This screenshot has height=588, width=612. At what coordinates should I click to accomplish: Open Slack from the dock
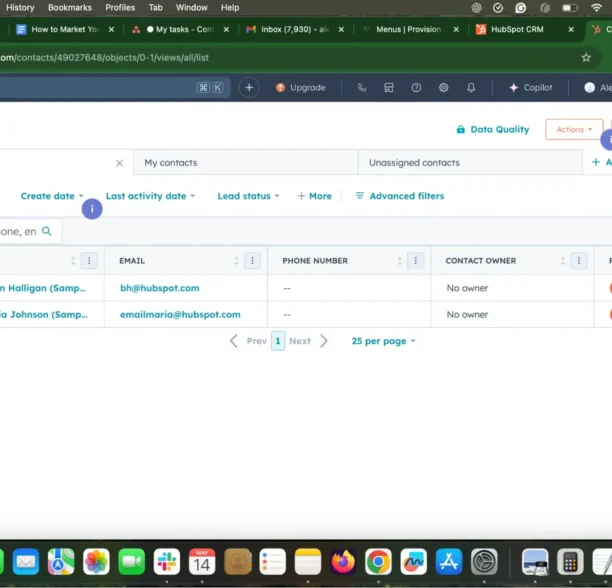tap(167, 561)
